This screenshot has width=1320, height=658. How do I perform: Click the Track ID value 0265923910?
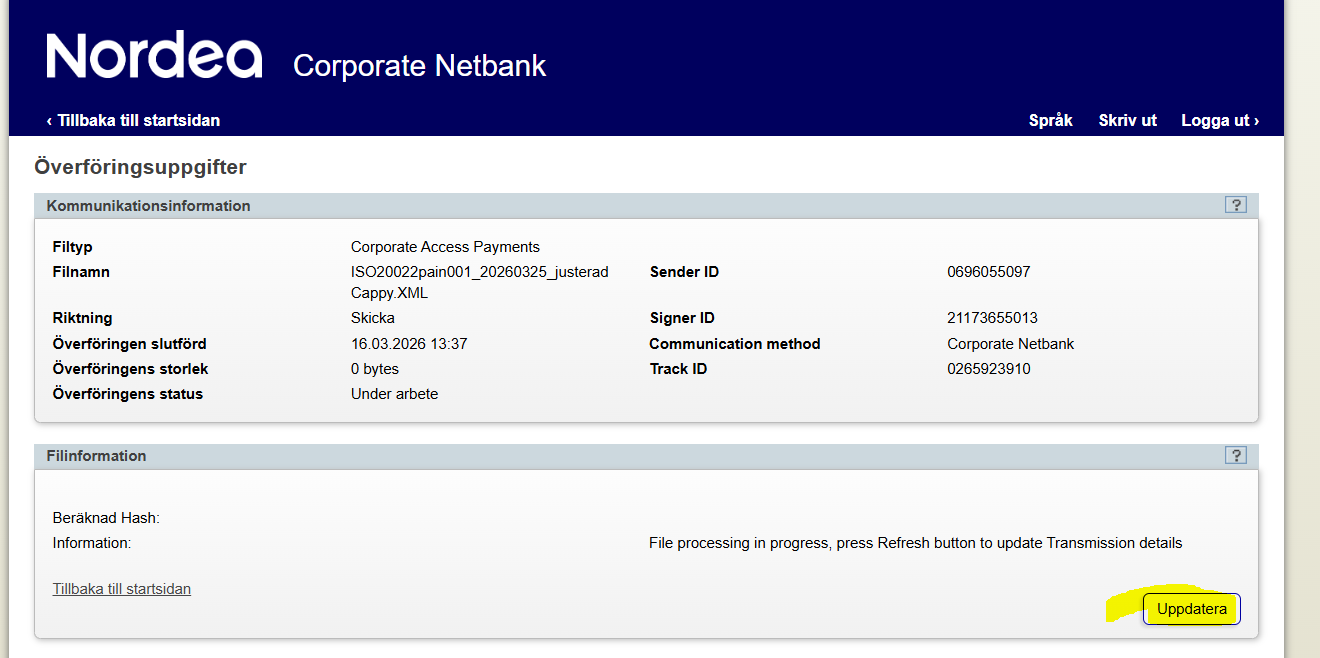pos(988,369)
